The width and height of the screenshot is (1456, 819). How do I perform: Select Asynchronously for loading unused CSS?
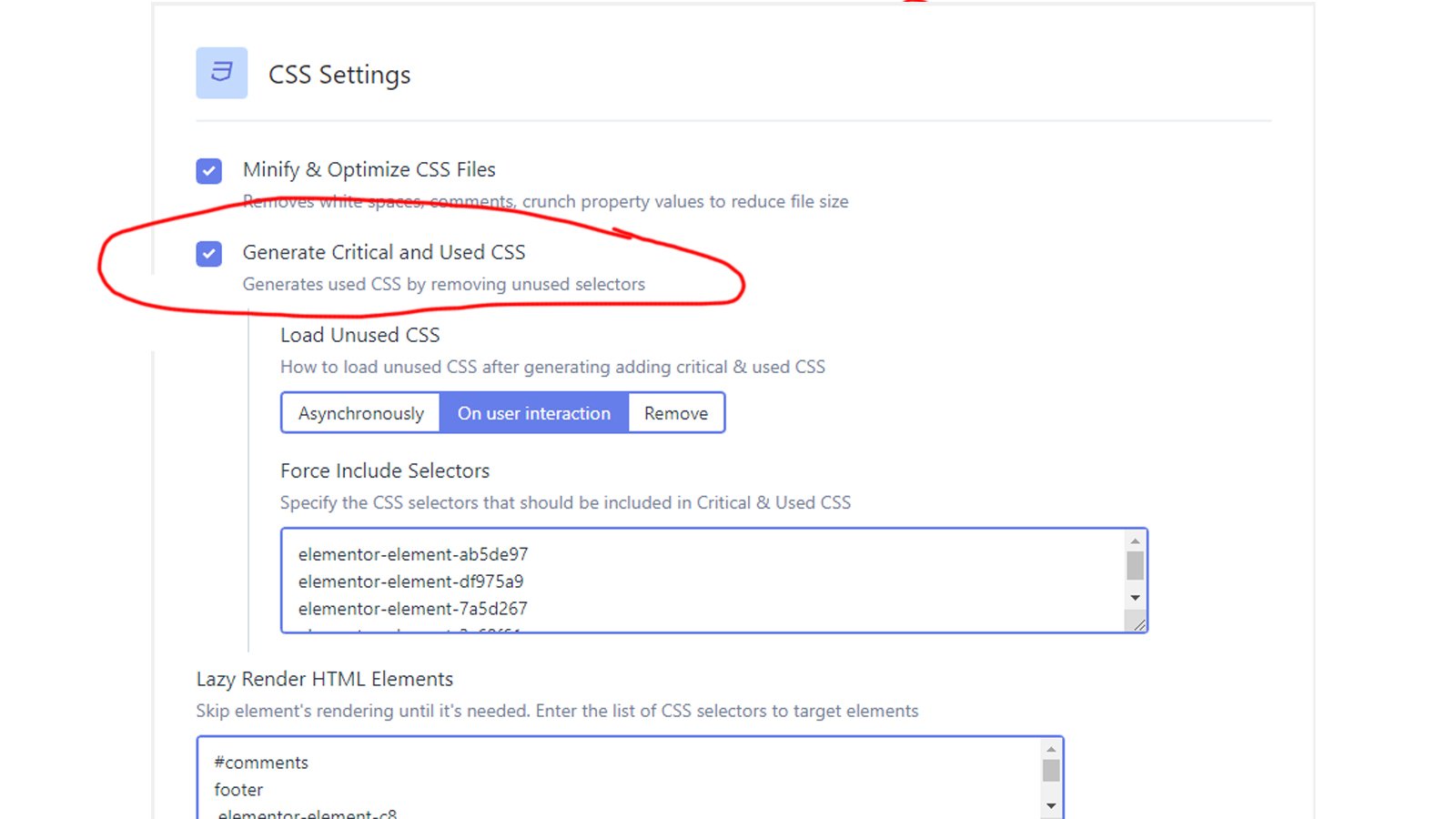point(360,413)
